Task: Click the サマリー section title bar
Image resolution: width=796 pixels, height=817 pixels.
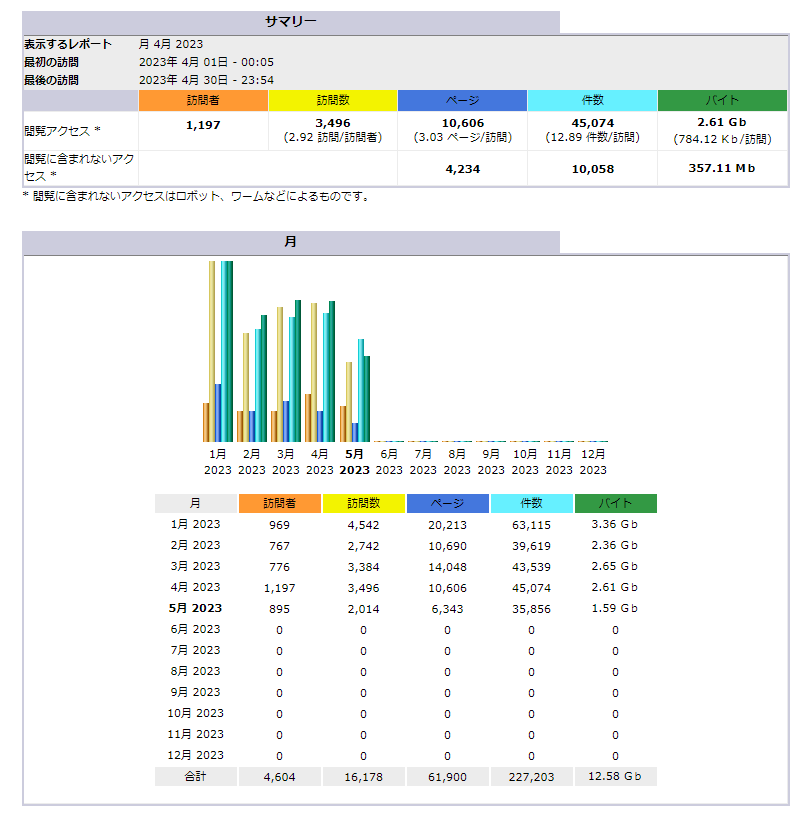Action: 290,22
